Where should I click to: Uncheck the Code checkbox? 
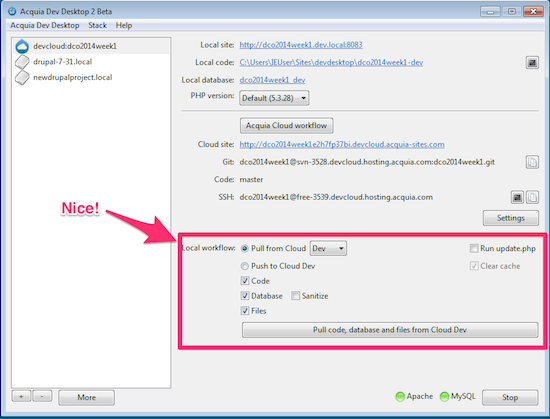(245, 281)
